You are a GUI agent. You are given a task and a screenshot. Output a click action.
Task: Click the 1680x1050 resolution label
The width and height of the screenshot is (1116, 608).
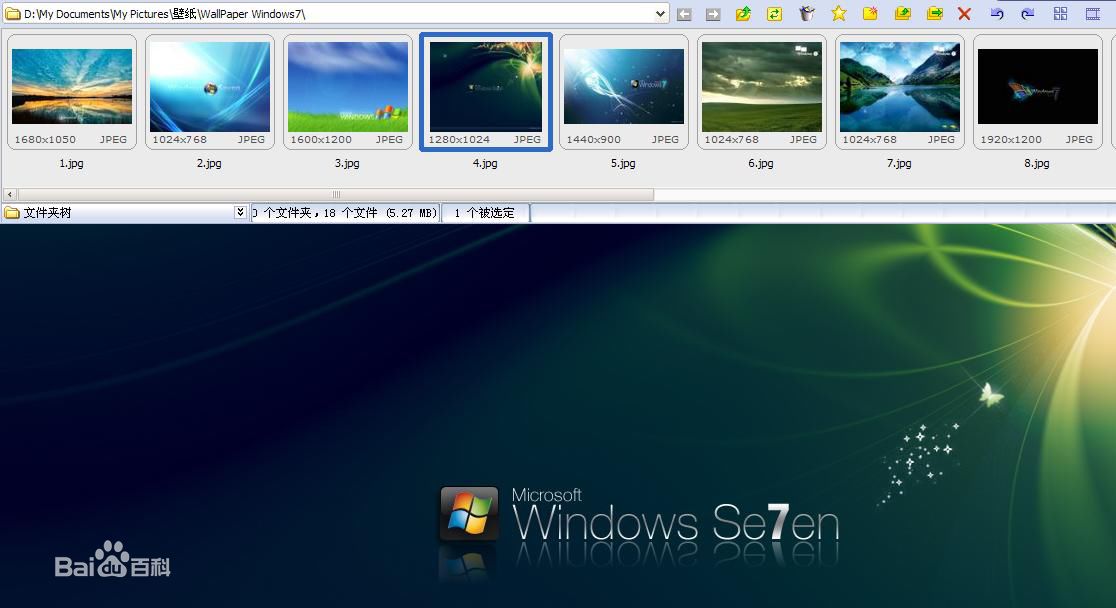(45, 140)
